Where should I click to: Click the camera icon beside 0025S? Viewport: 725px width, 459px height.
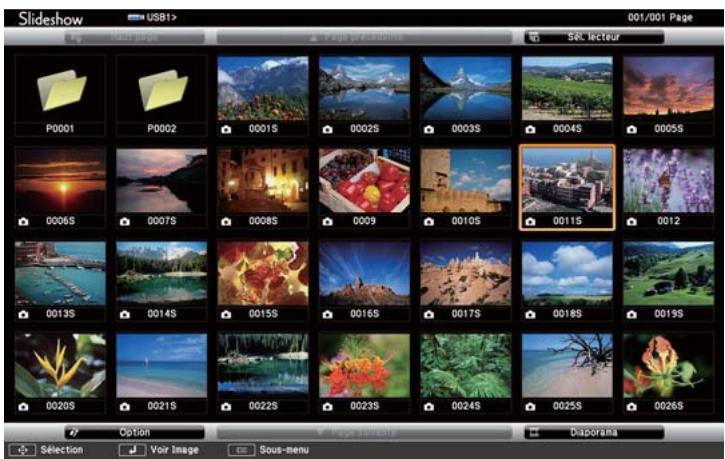(x=530, y=407)
